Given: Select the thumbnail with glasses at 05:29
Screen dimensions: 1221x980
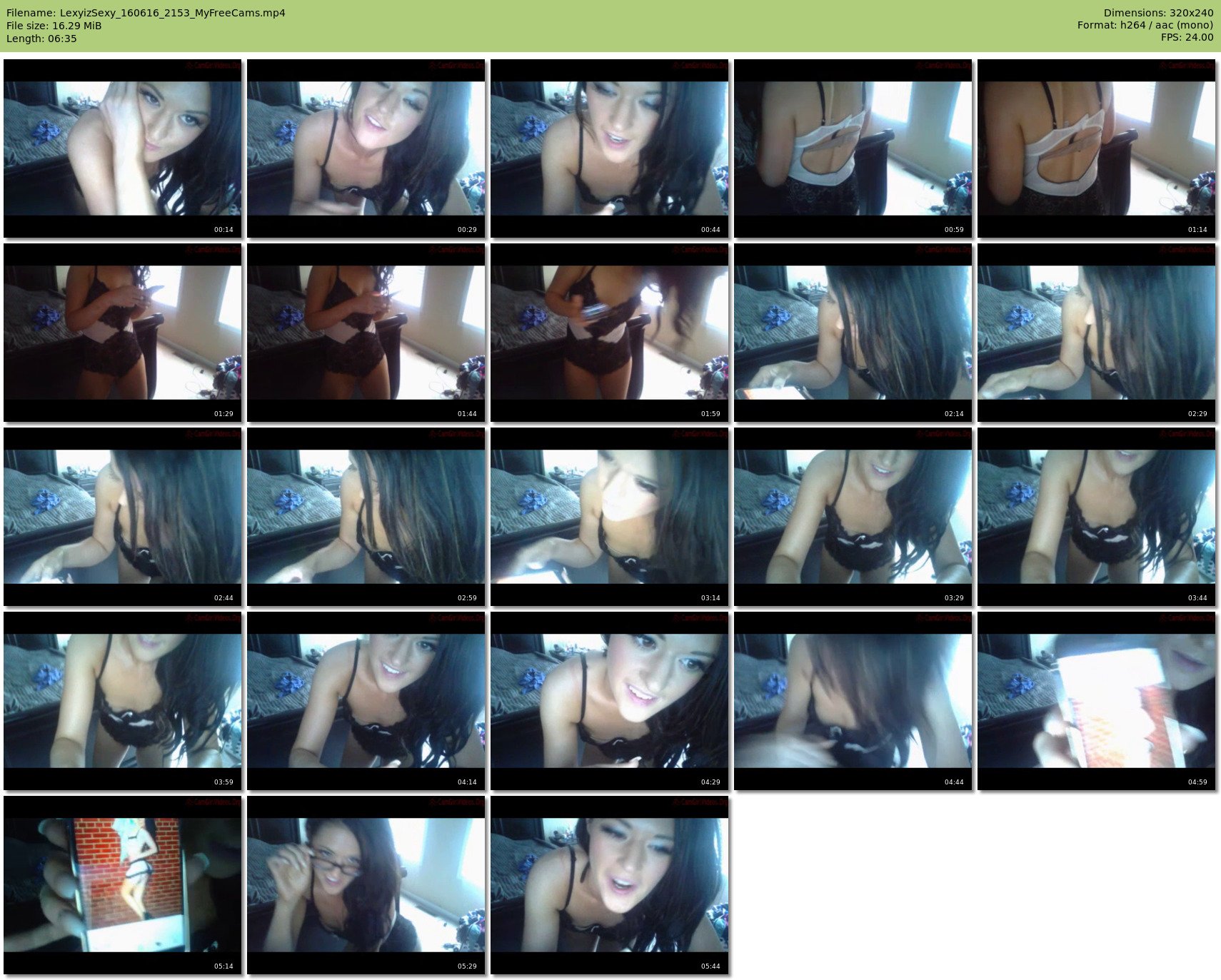Looking at the screenshot, I should [366, 885].
